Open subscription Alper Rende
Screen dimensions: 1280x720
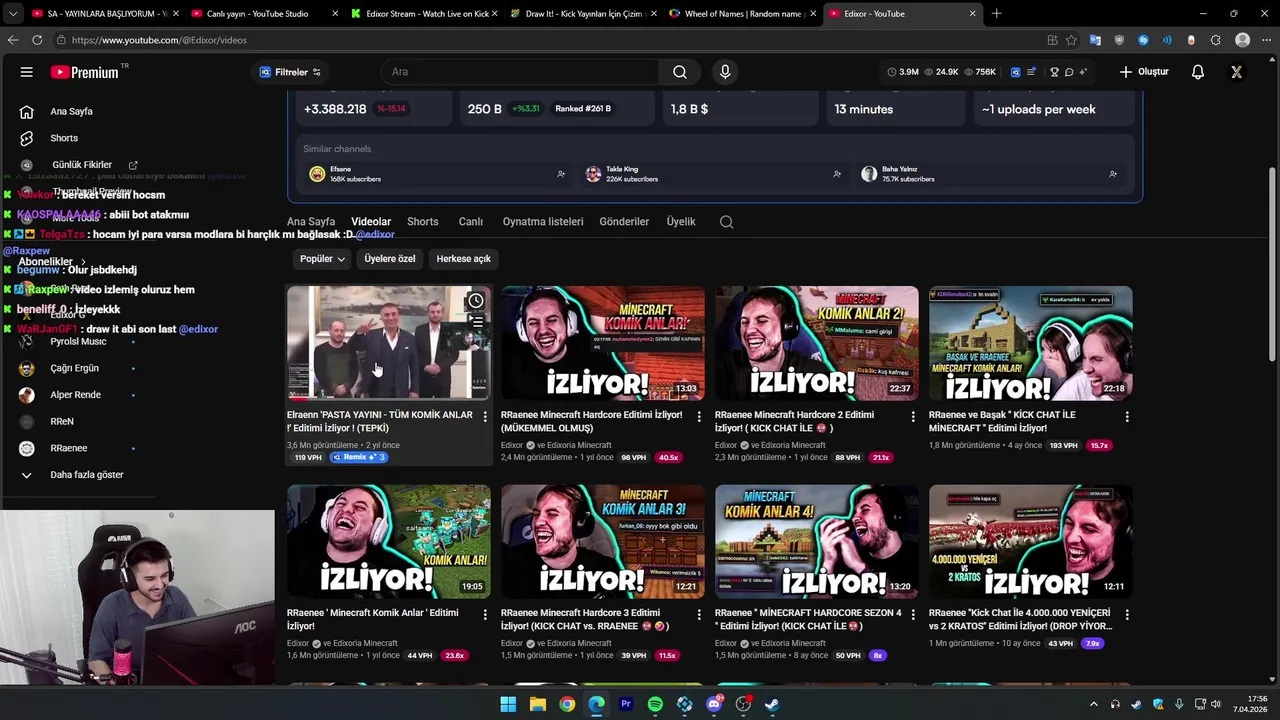(76, 395)
